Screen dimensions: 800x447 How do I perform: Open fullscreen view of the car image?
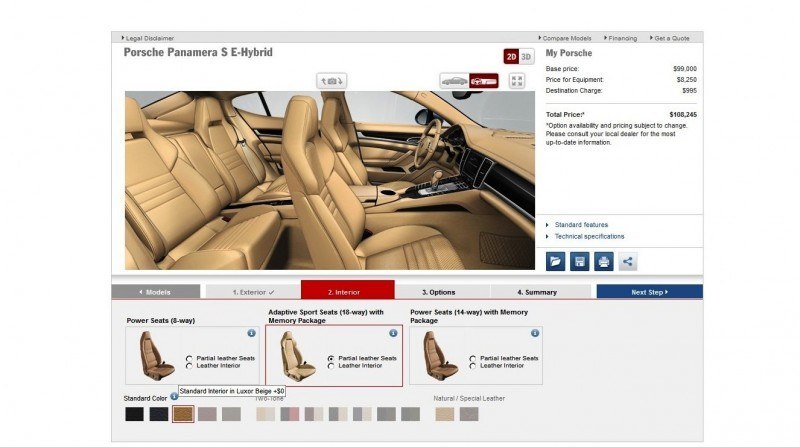517,81
